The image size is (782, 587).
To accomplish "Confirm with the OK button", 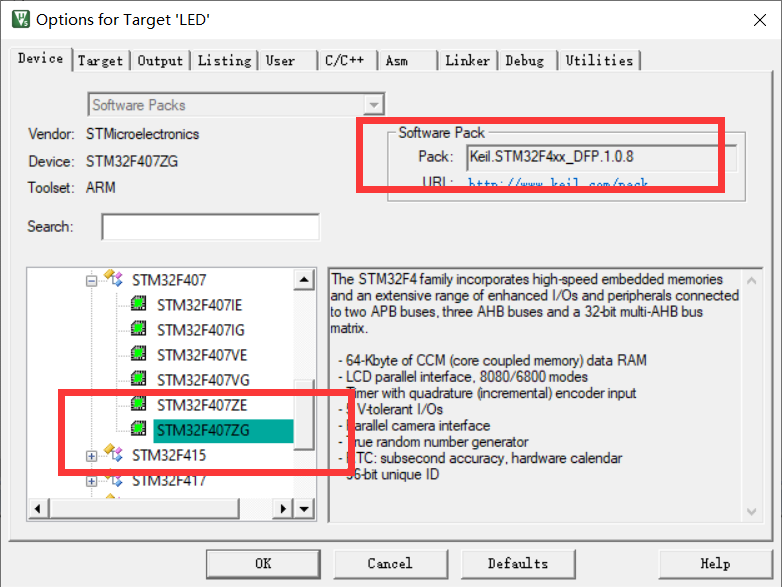I will point(263,564).
